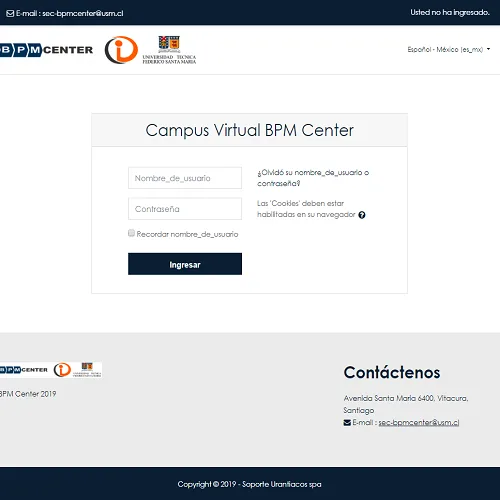Screen dimensions: 500x500
Task: Click the cookies must be enabled notice text
Action: coord(306,209)
